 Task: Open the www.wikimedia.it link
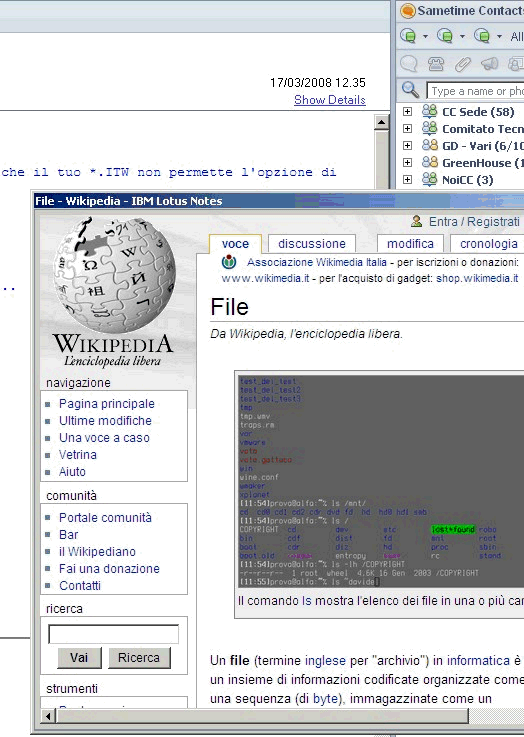[265, 278]
